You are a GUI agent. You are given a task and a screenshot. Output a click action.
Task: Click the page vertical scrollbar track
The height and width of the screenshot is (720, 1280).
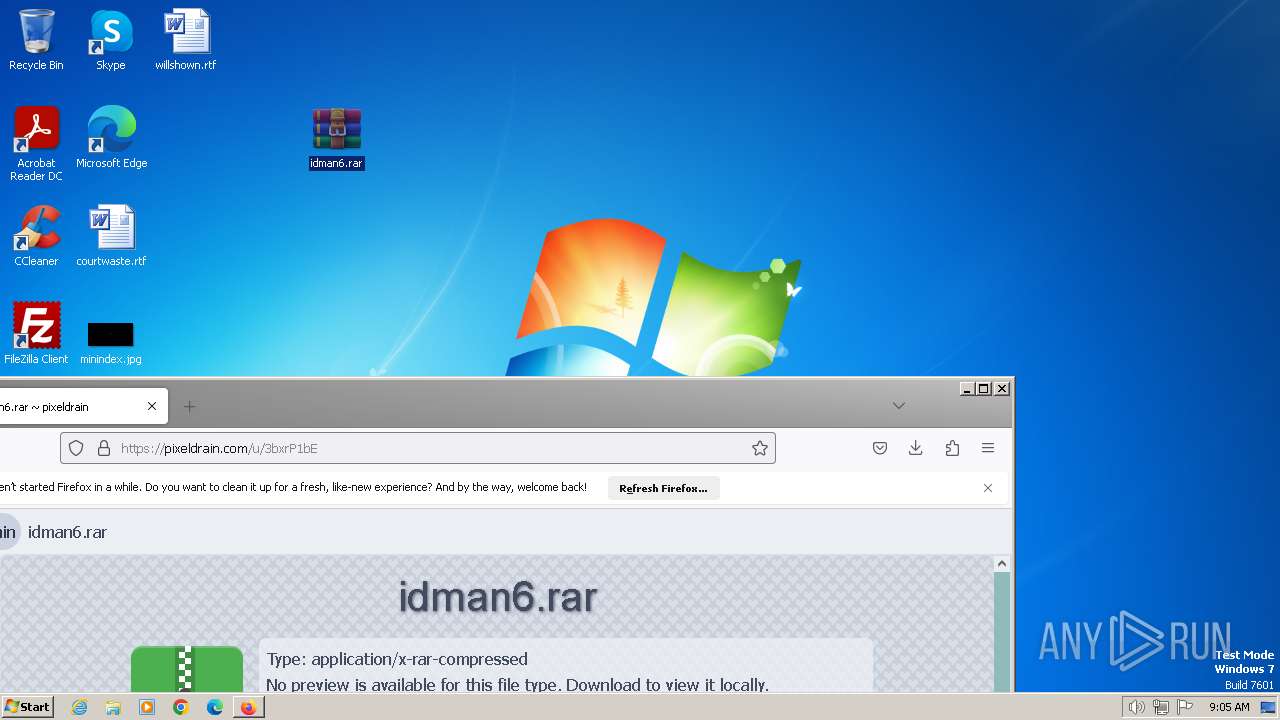[1002, 632]
